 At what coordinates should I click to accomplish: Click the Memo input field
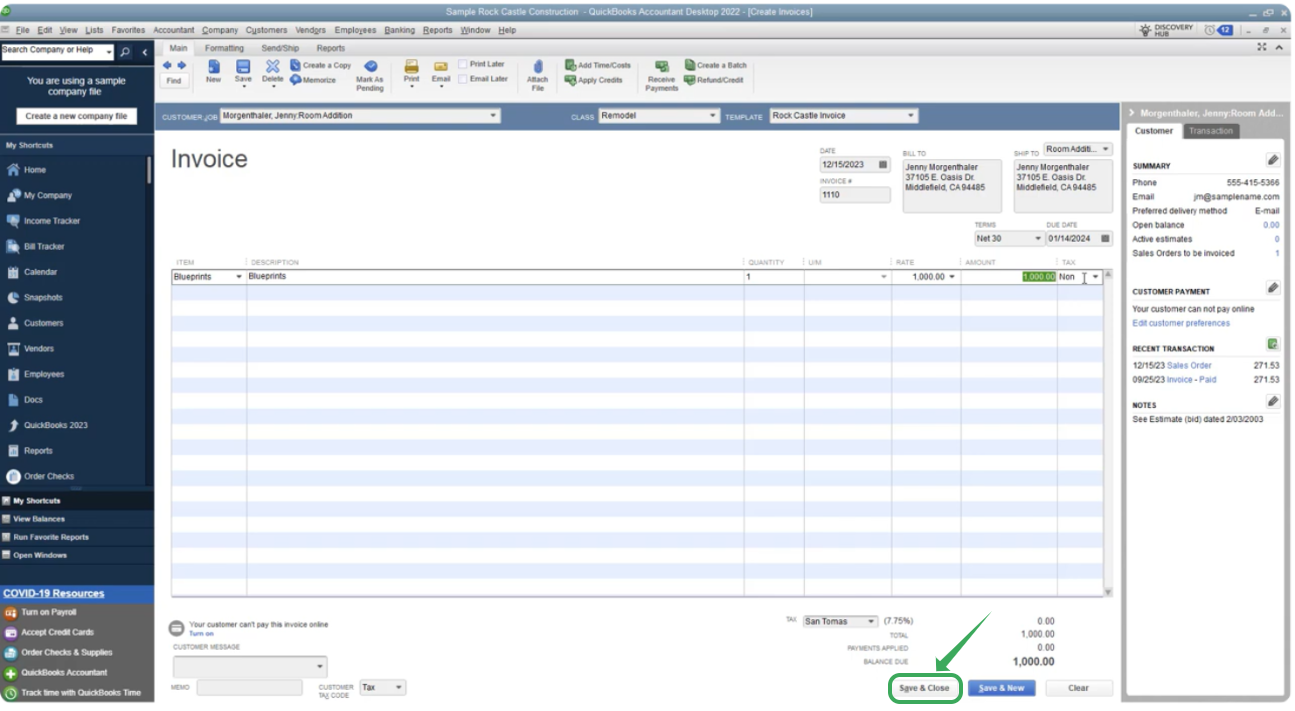(x=249, y=688)
